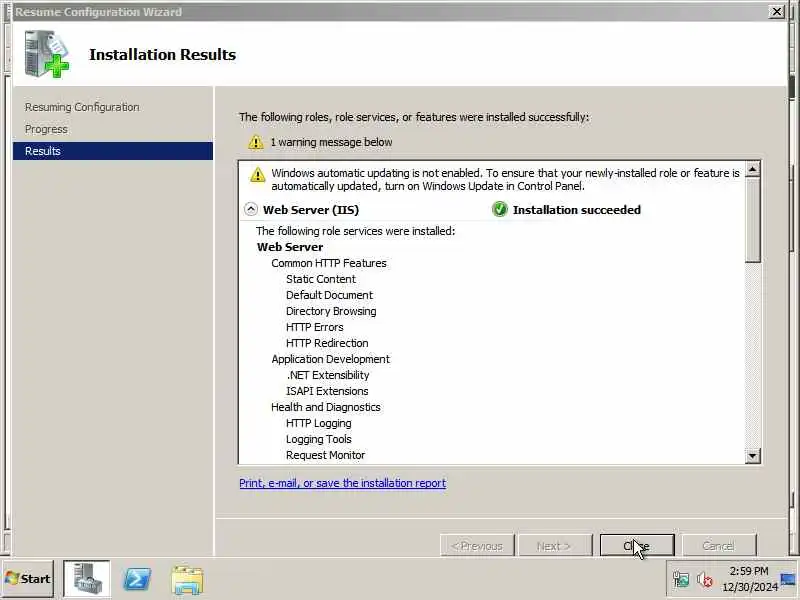The height and width of the screenshot is (600, 800).
Task: Close the Resume Configuration Wizard window
Action: 777,11
